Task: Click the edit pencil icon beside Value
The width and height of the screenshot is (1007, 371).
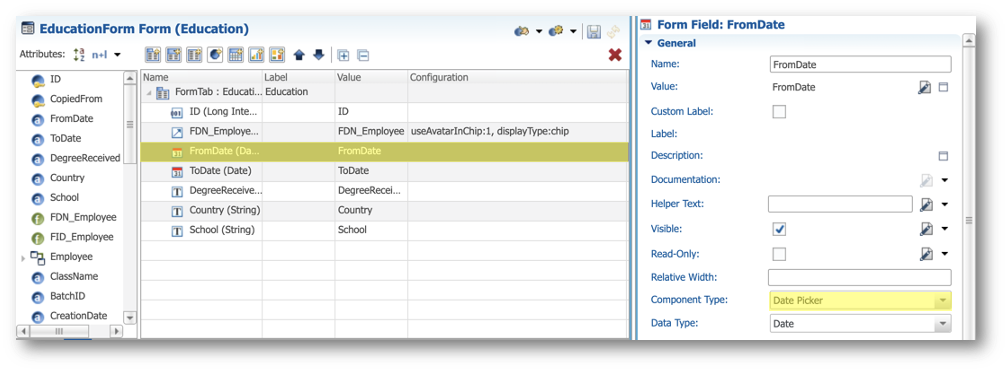Action: (924, 87)
